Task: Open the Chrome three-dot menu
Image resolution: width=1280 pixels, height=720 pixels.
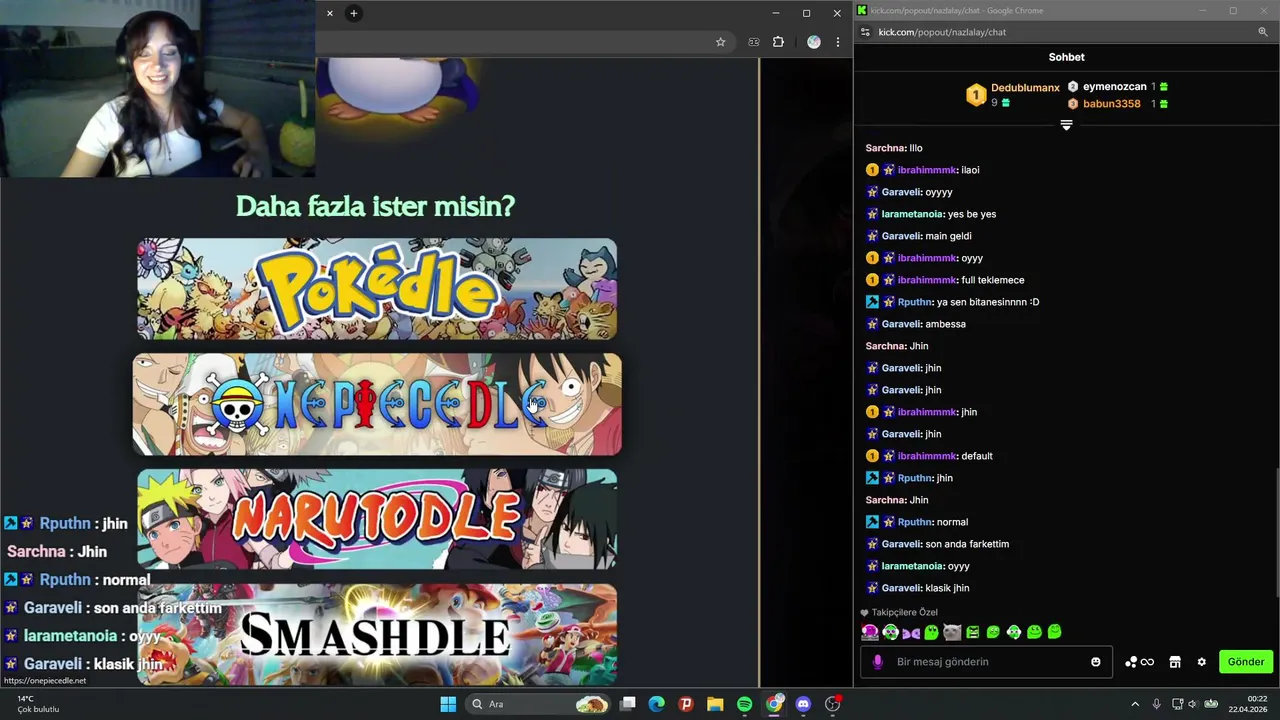Action: [838, 42]
